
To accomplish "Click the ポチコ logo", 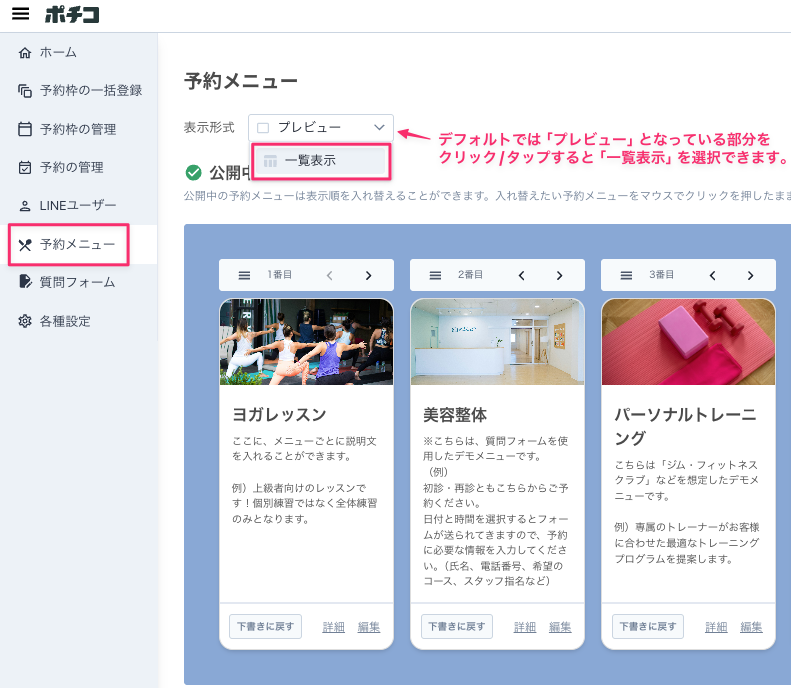I will [72, 14].
